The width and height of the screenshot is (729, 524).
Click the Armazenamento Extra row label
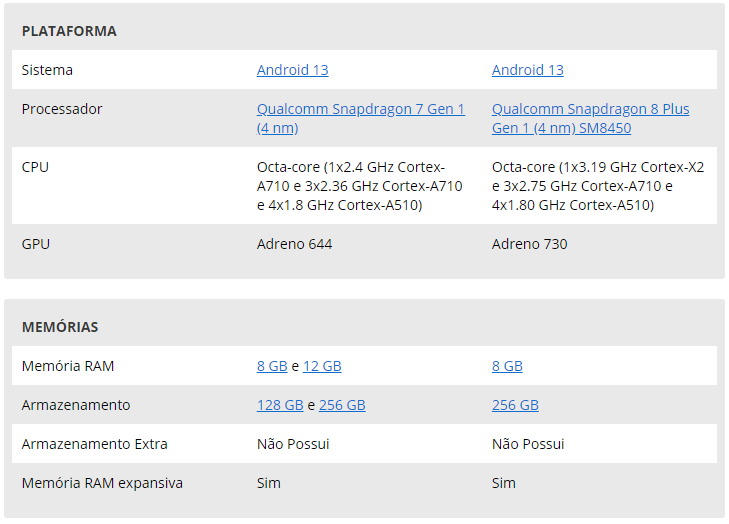(x=94, y=444)
